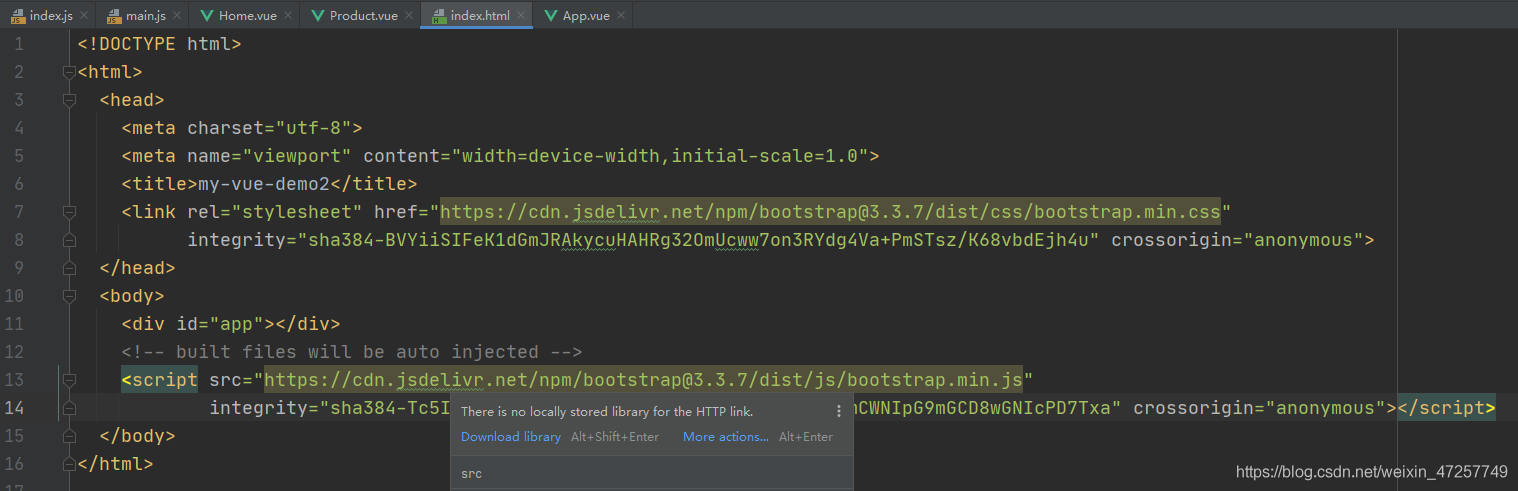Close the App.vue tab
This screenshot has height=491, width=1518.
click(x=621, y=16)
